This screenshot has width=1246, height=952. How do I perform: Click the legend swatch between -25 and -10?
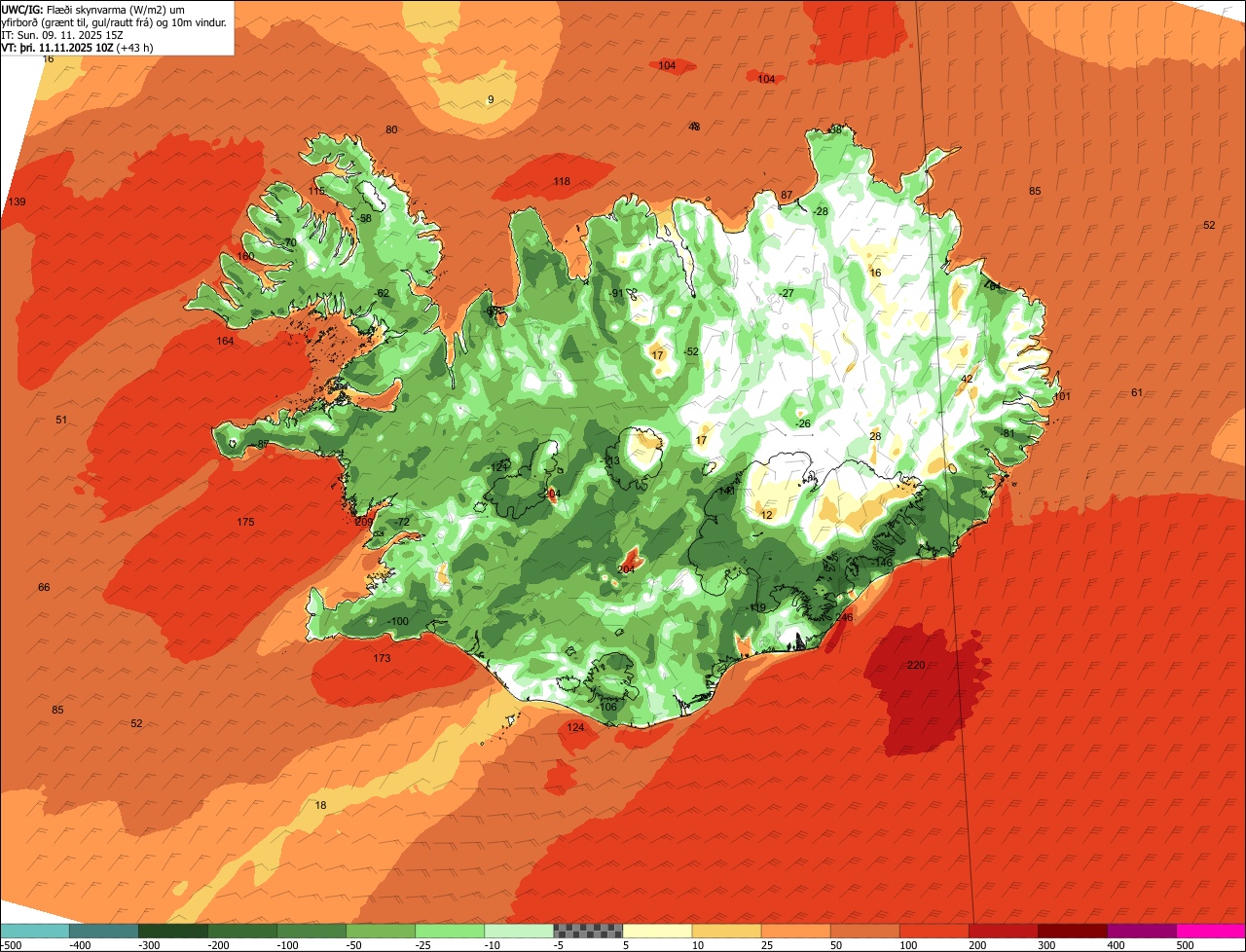[450, 931]
